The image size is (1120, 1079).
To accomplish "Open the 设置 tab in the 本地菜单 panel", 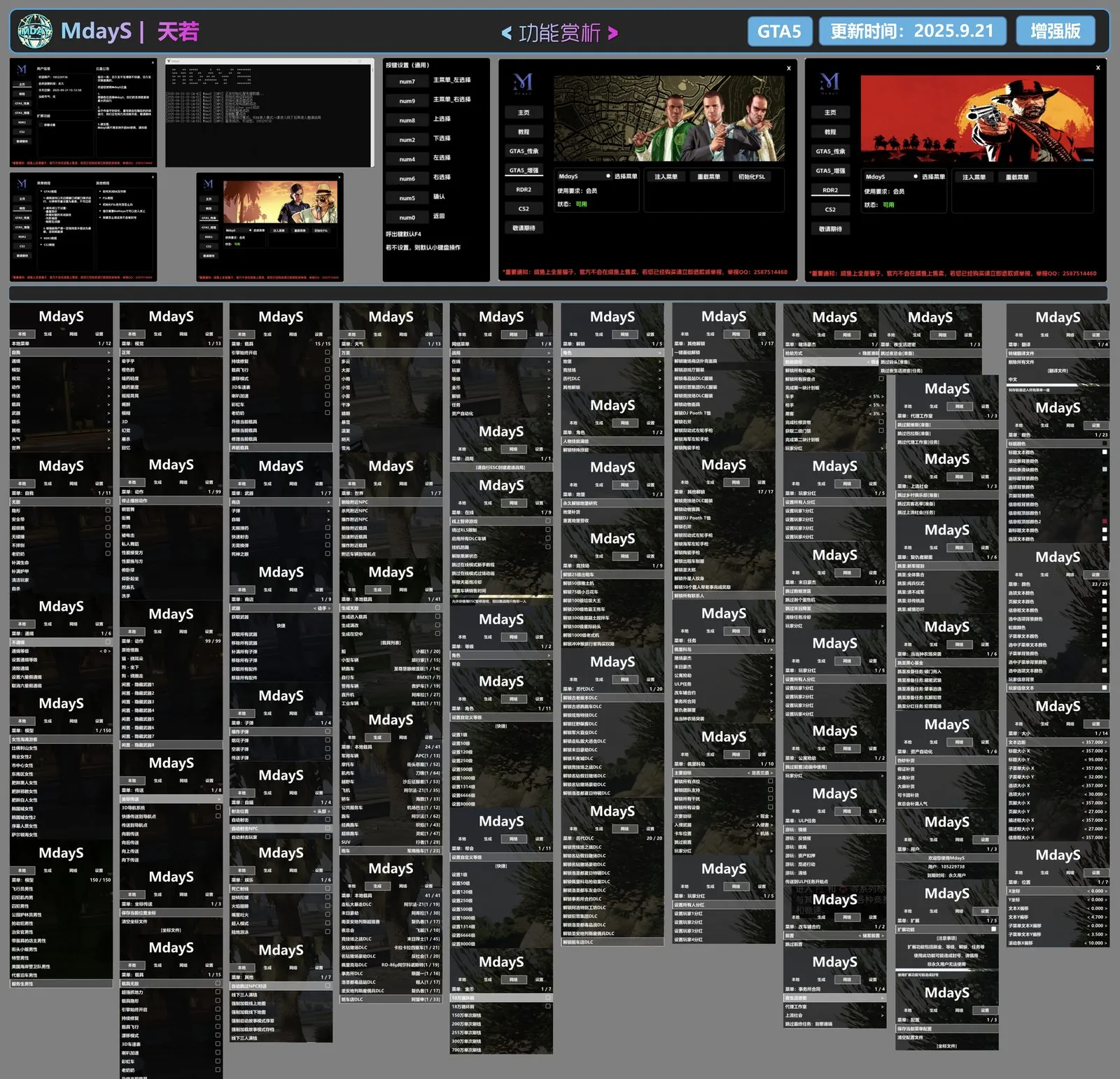I will [x=99, y=334].
